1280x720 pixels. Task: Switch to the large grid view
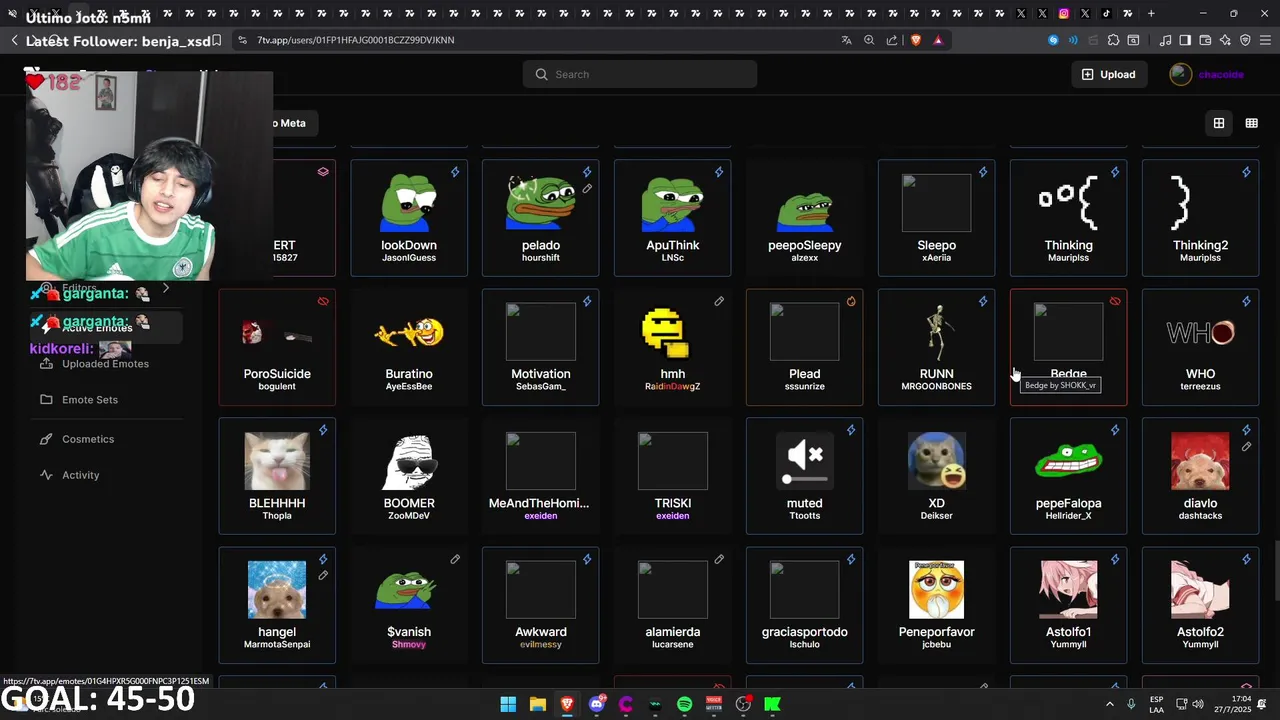pyautogui.click(x=1219, y=123)
